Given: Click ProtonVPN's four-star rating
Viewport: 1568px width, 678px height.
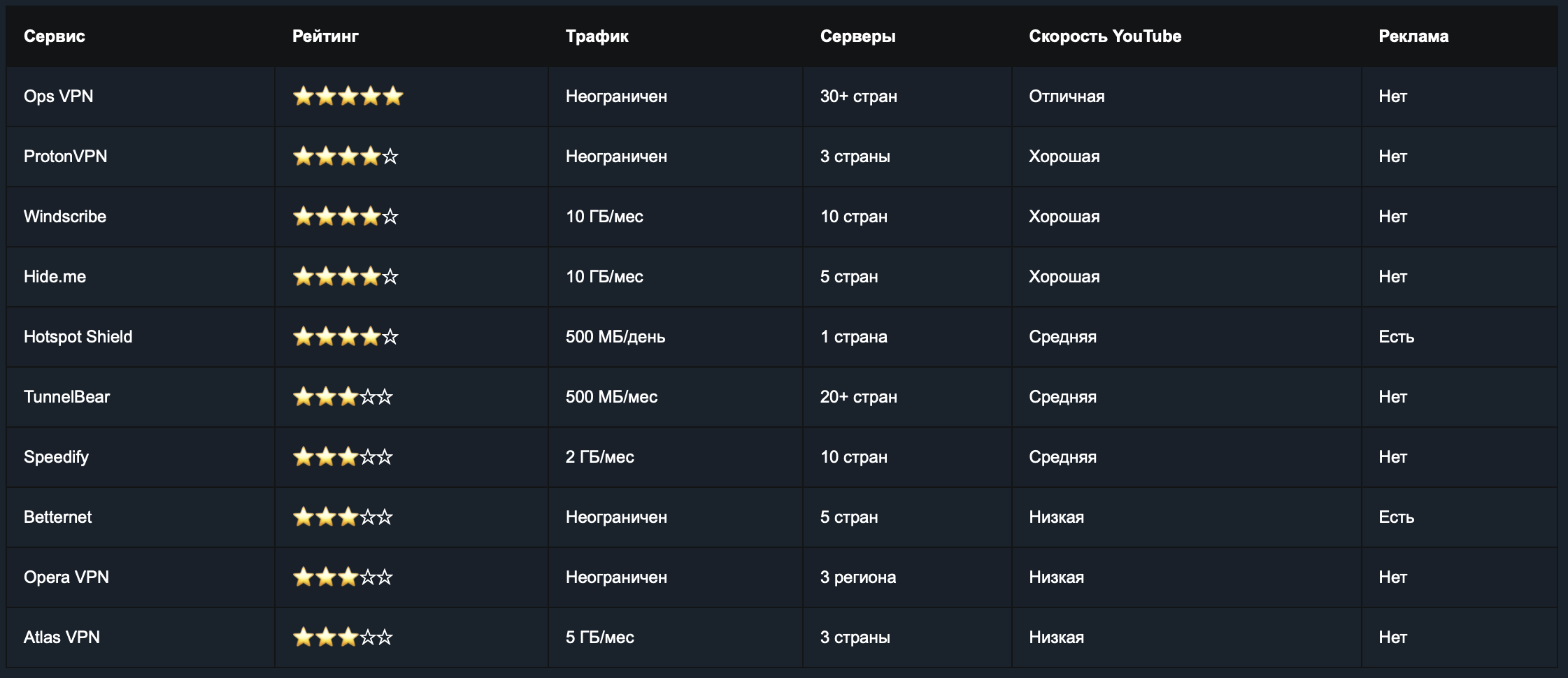Looking at the screenshot, I should [x=345, y=156].
